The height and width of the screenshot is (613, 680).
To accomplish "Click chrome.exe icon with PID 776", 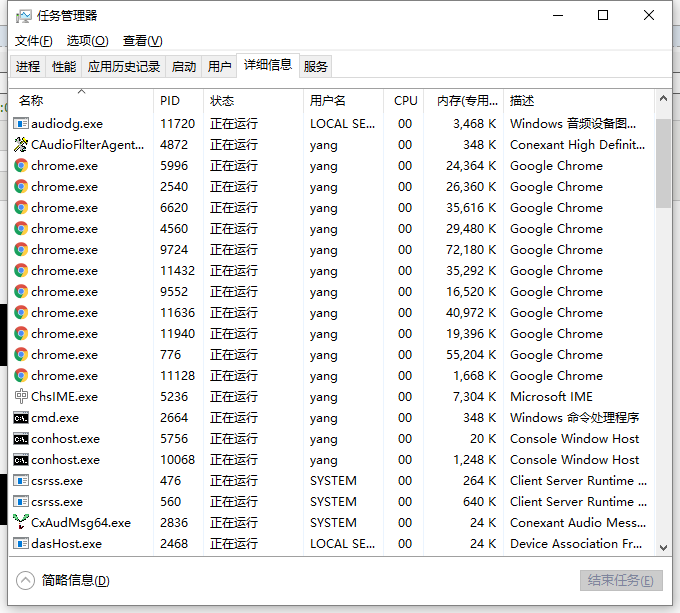I will pyautogui.click(x=21, y=355).
